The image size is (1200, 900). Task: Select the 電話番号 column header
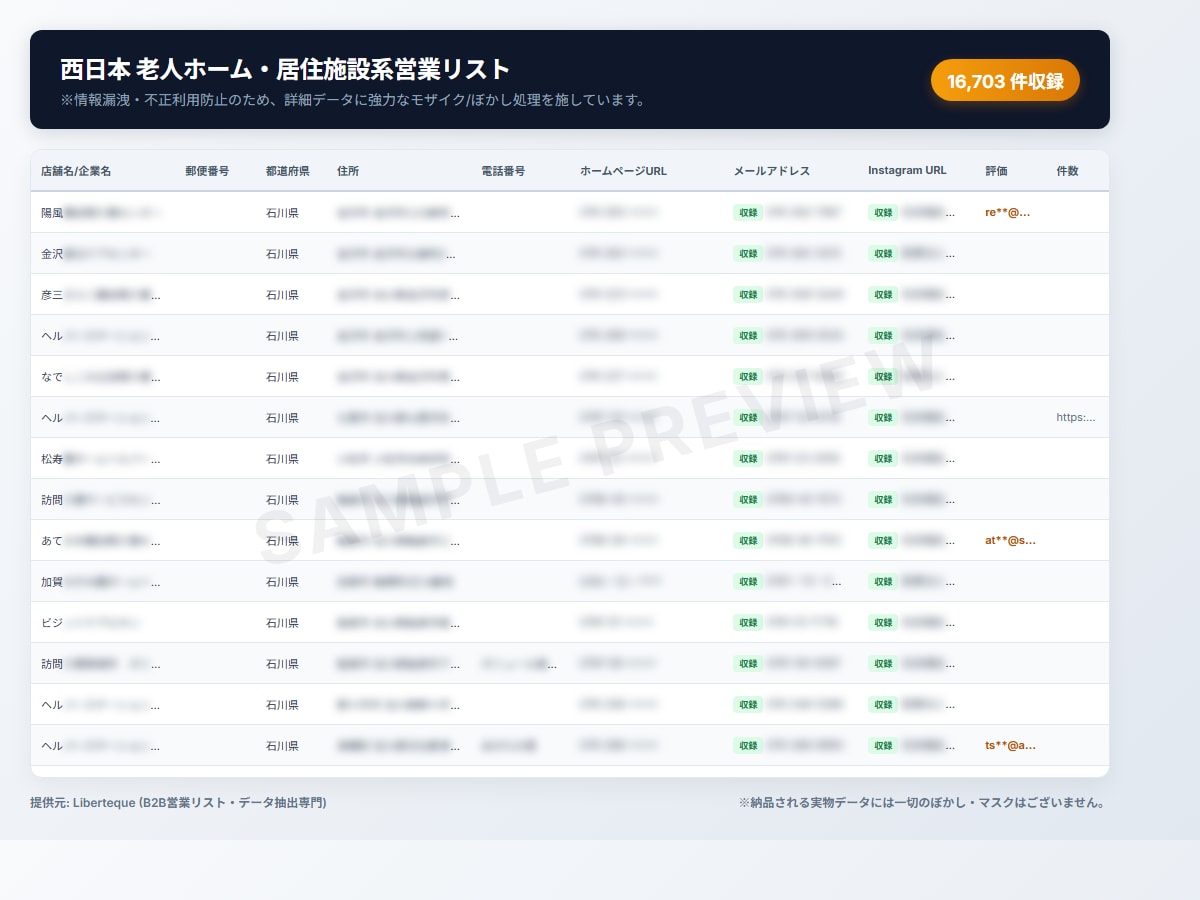click(503, 171)
